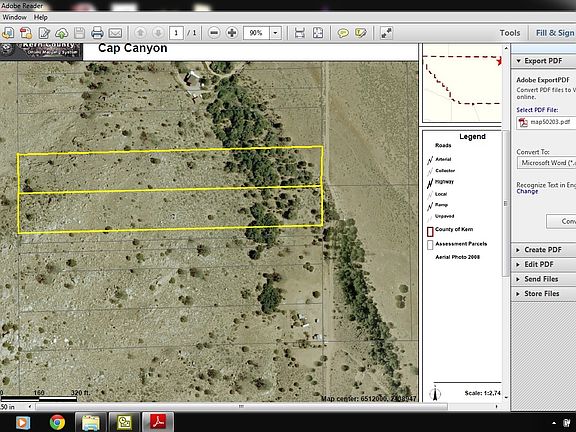The height and width of the screenshot is (432, 576).
Task: Expand the Edit PDF section
Action: pos(544,264)
